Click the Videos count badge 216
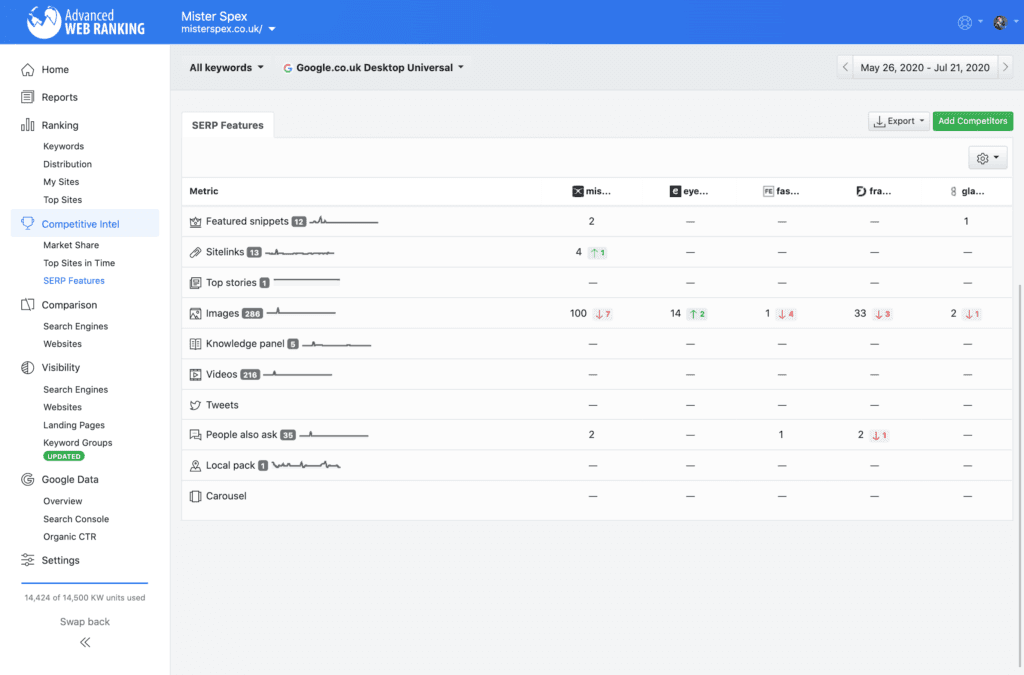Screen dimensions: 1024x675 pyautogui.click(x=250, y=375)
